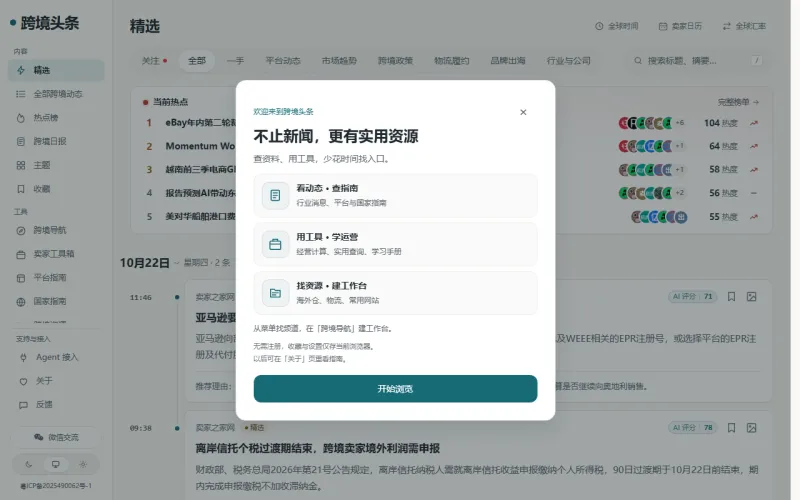Click the ICP备 registration number link
Screen dimensions: 800x500
56,486
